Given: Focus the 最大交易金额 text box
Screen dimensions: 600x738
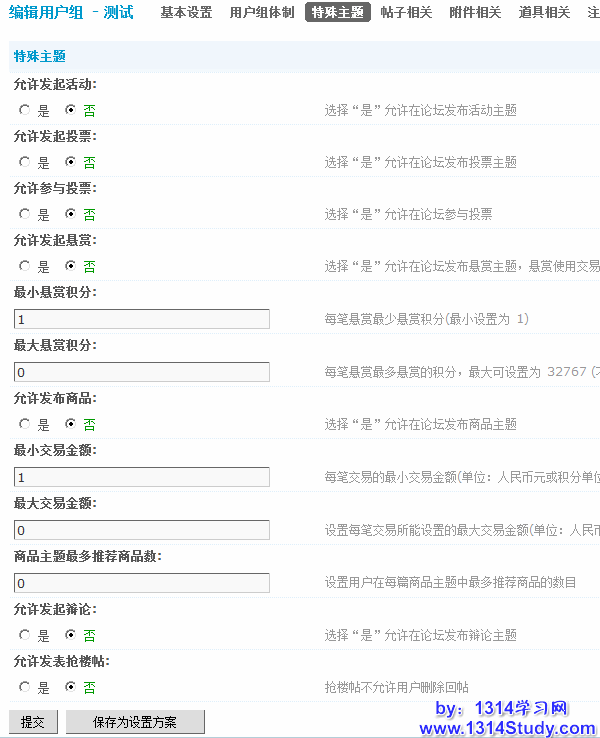Looking at the screenshot, I should (x=142, y=530).
